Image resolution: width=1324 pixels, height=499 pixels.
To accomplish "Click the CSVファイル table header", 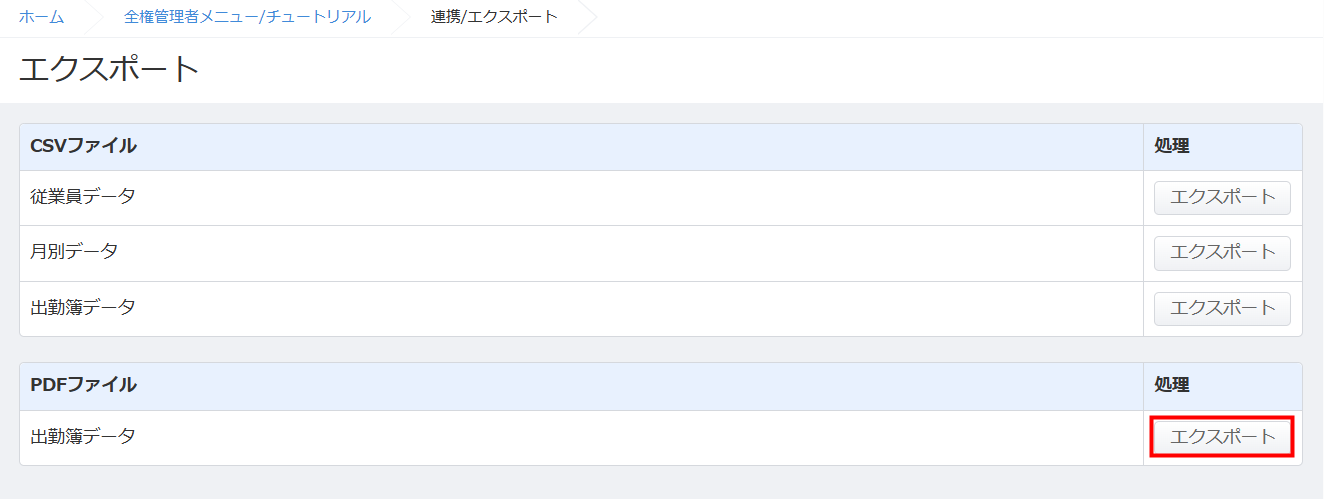I will pos(84,147).
